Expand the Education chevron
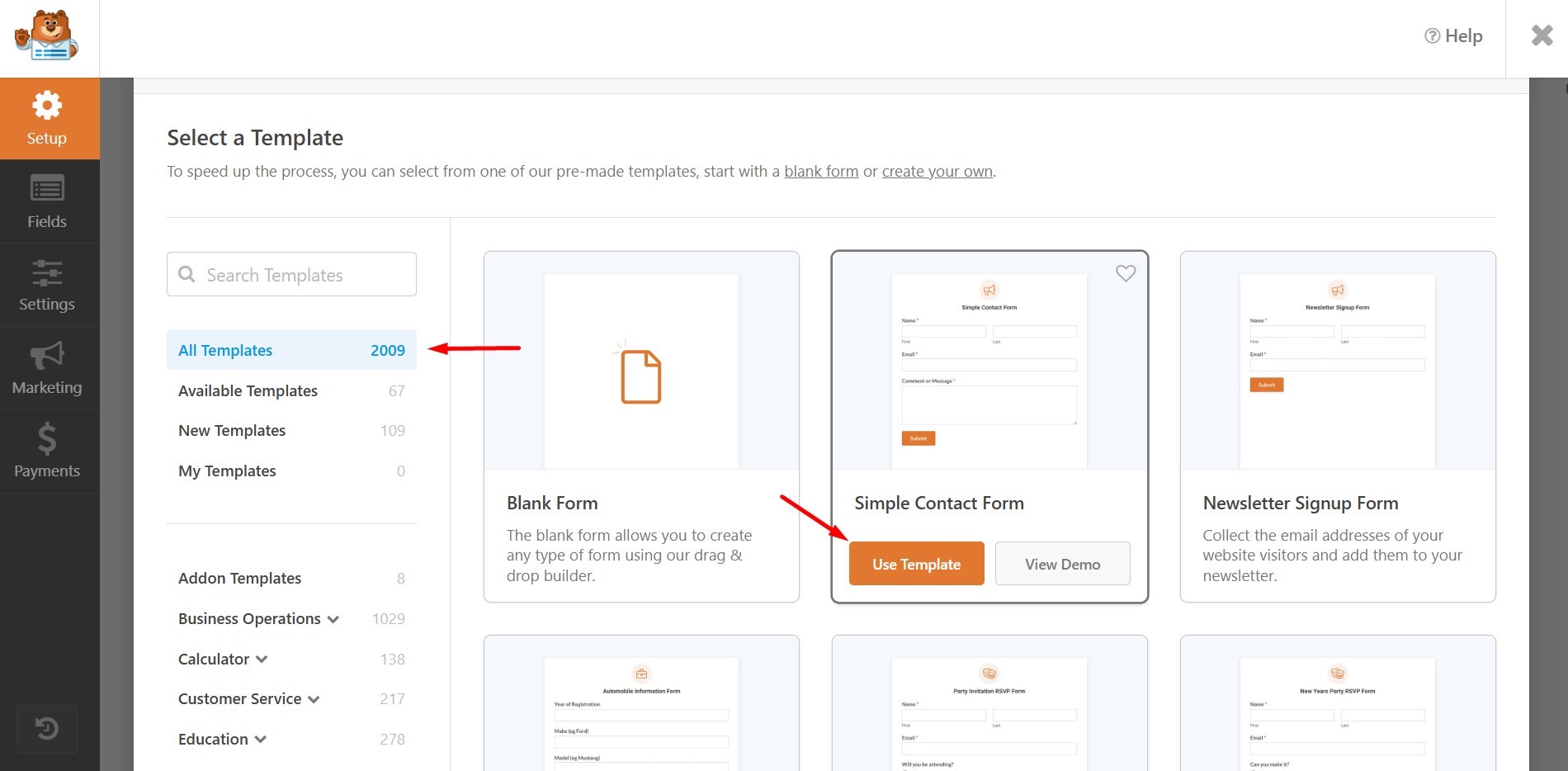The image size is (1568, 771). point(261,740)
